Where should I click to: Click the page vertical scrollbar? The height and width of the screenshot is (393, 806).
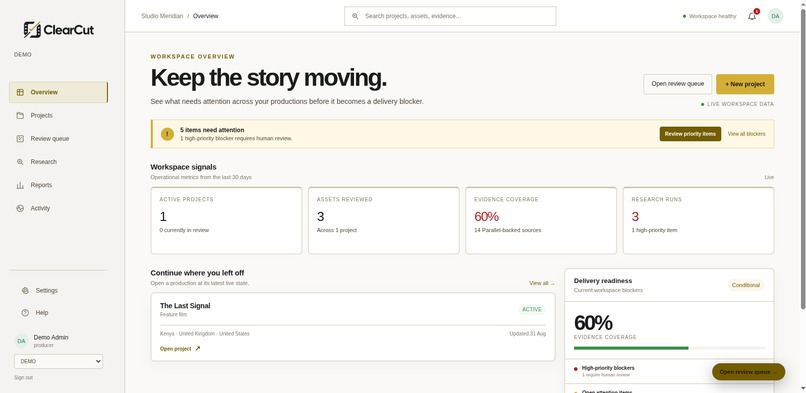click(802, 159)
